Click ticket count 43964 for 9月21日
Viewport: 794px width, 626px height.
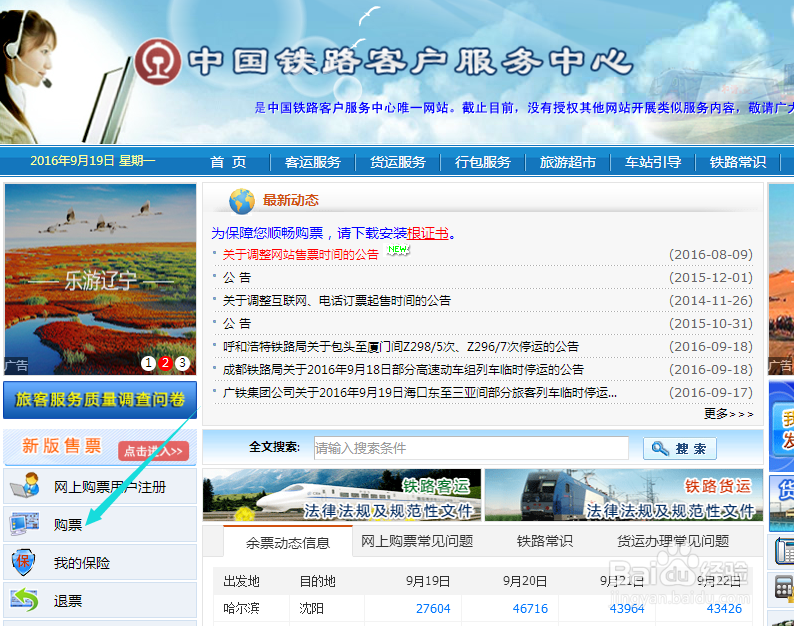tap(627, 608)
